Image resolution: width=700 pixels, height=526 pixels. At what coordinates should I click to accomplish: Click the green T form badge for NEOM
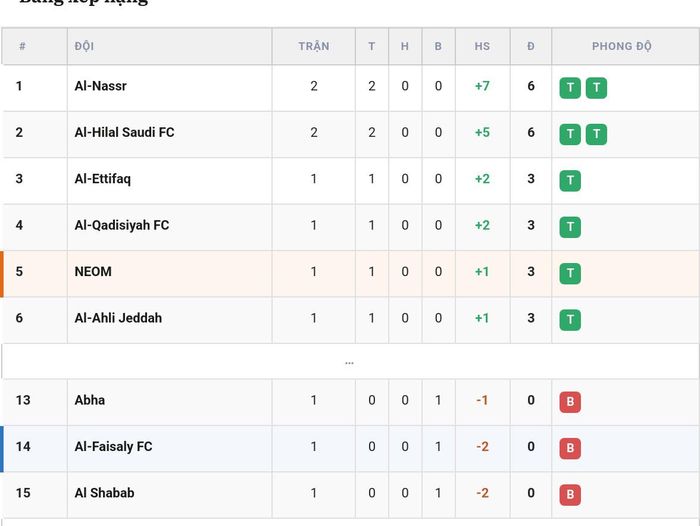click(570, 274)
